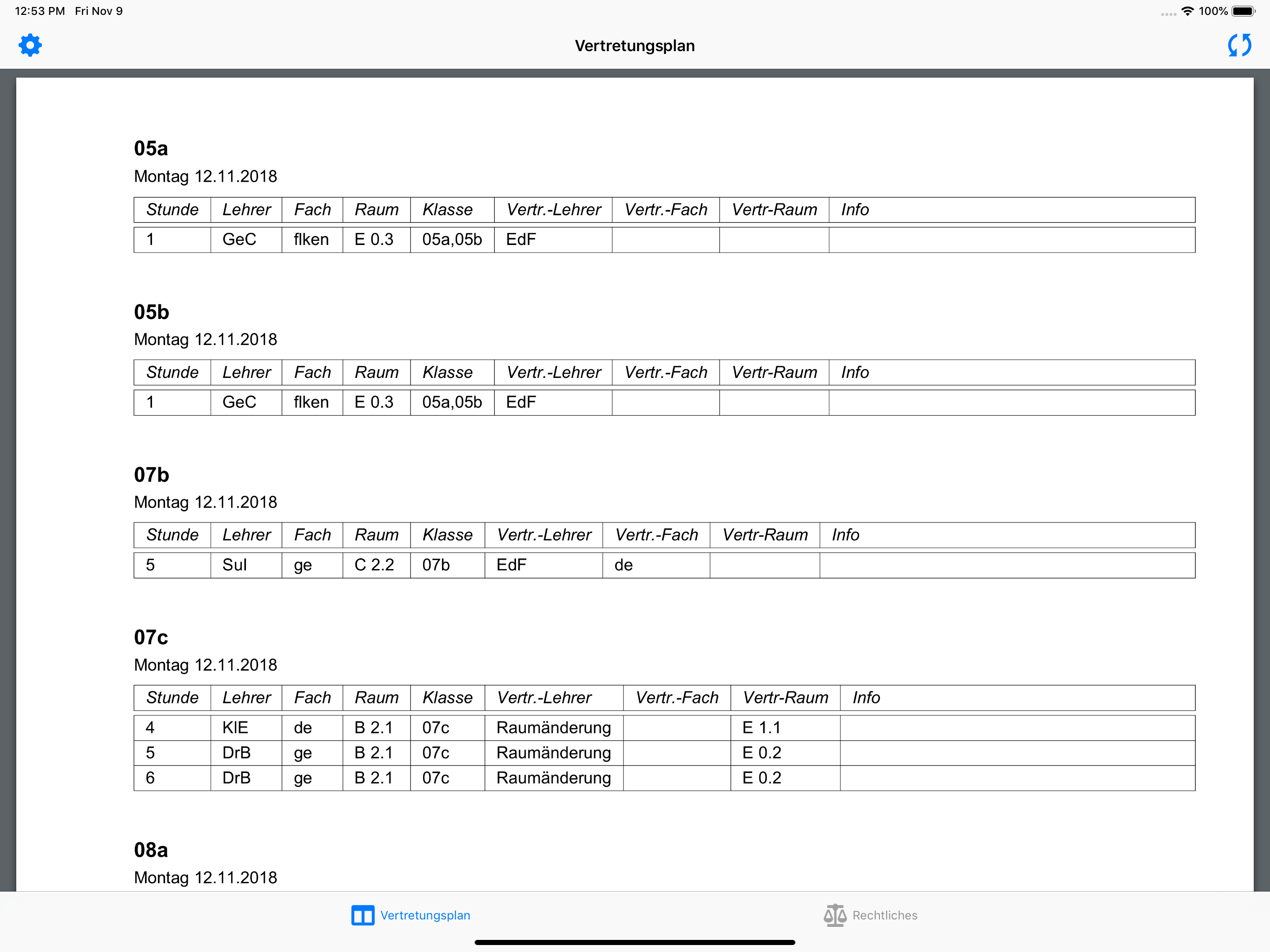Tap the battery indicator icon
This screenshot has width=1270, height=952.
point(1244,11)
